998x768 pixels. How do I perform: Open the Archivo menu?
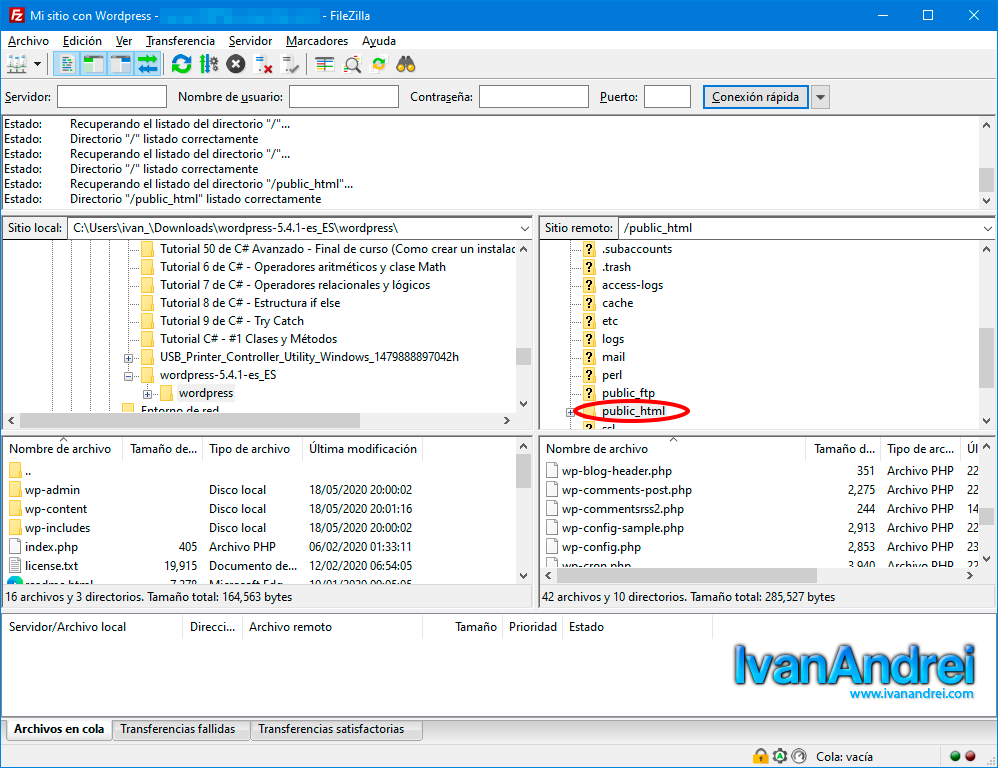[x=29, y=41]
